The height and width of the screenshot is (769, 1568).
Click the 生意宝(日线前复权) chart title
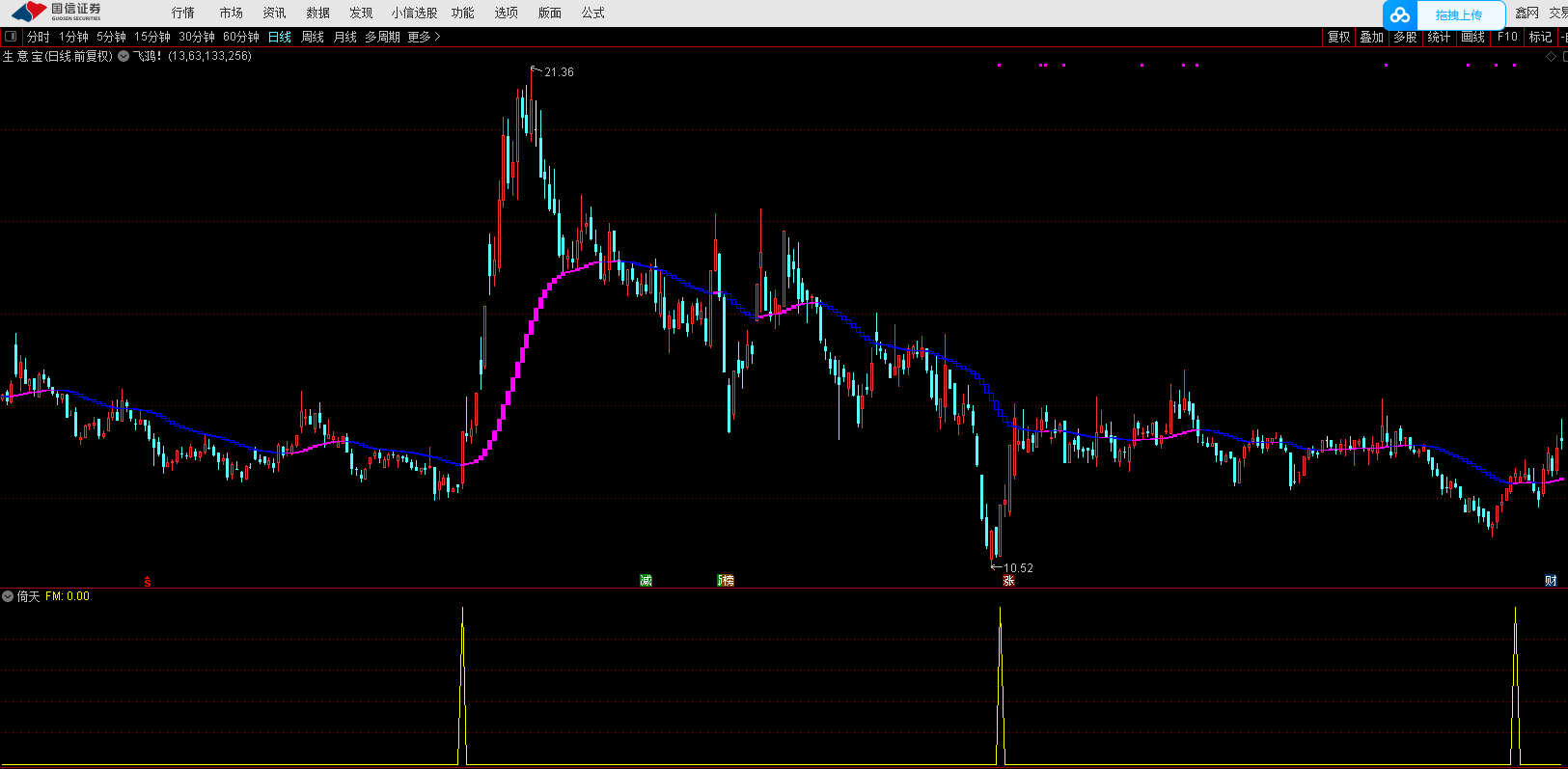point(58,56)
